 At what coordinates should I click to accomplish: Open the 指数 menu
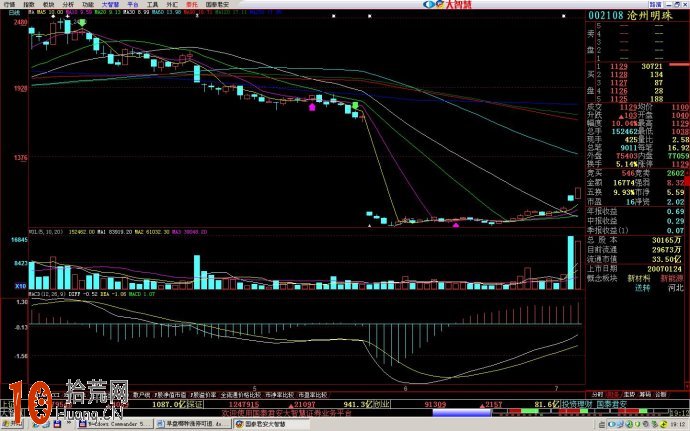(29, 4)
